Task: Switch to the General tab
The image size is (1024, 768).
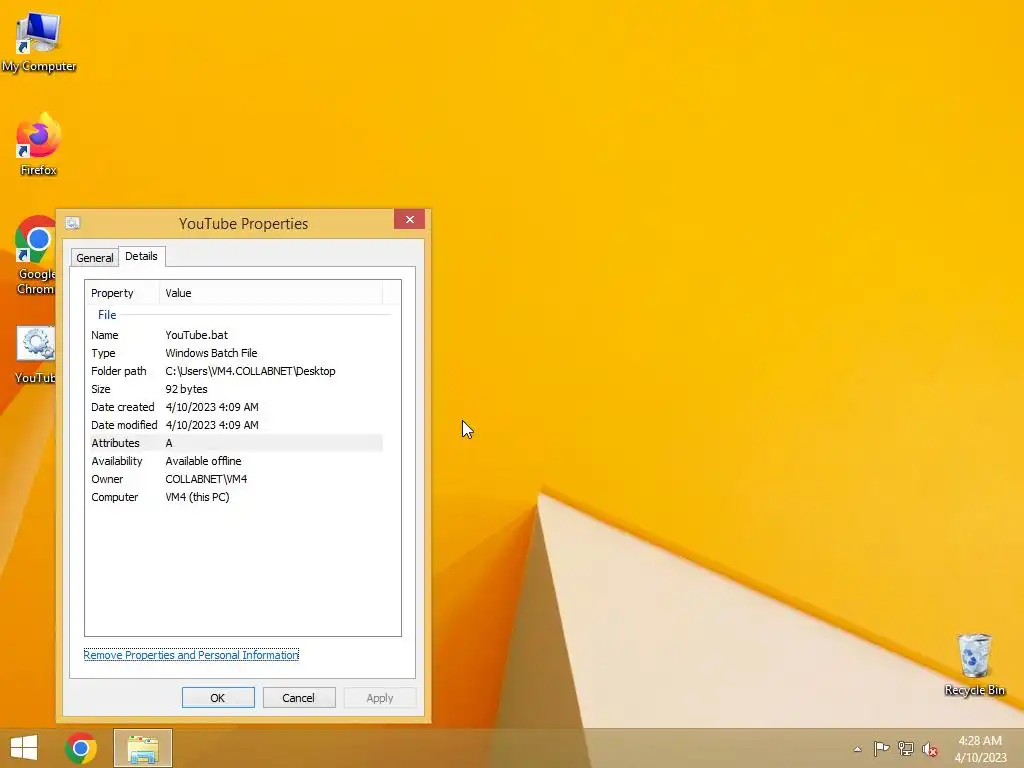Action: point(95,257)
